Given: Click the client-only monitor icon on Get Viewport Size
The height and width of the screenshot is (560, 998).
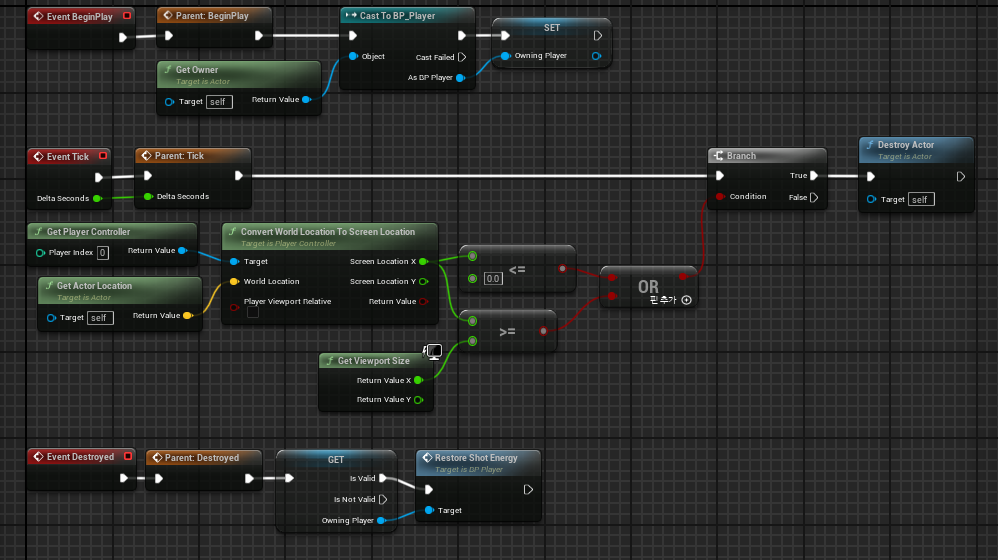Looking at the screenshot, I should click(433, 351).
